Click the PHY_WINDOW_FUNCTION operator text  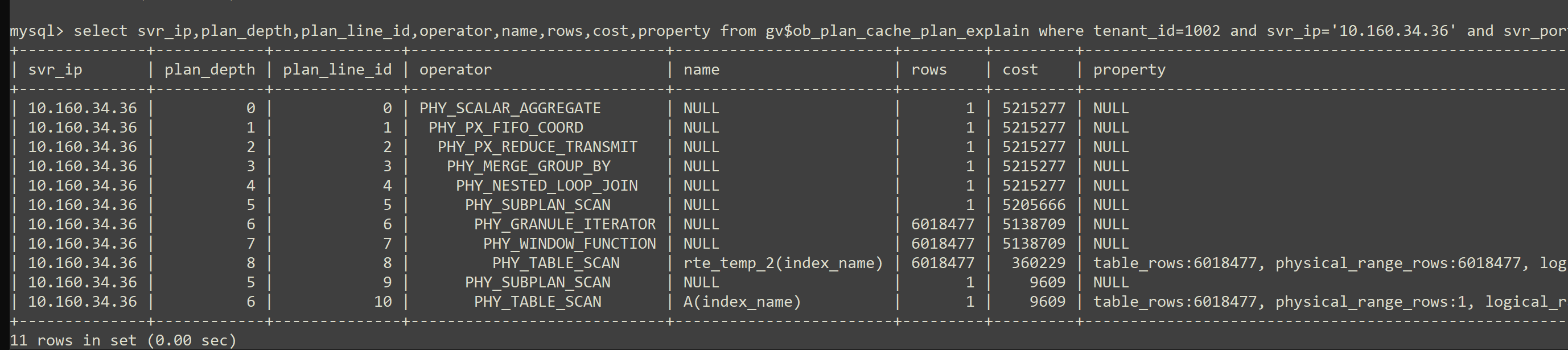[x=569, y=244]
